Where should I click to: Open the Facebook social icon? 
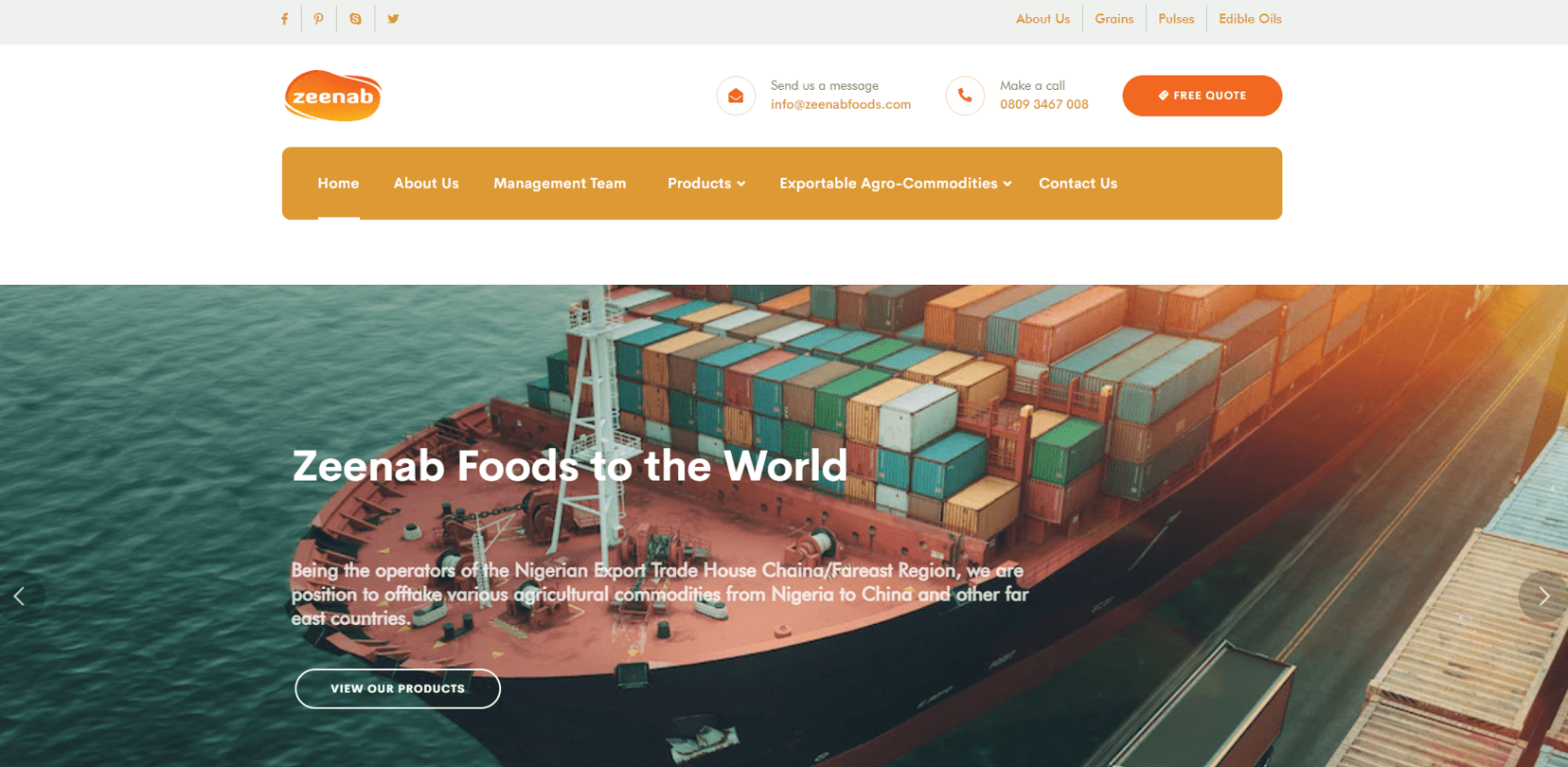pos(284,19)
